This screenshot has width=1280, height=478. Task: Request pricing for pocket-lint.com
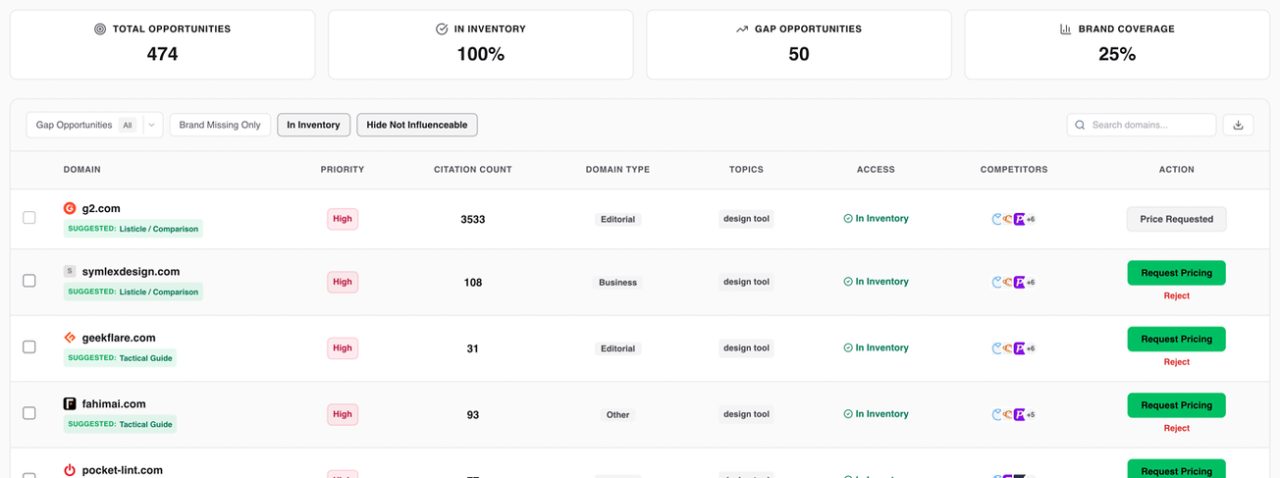click(x=1176, y=469)
